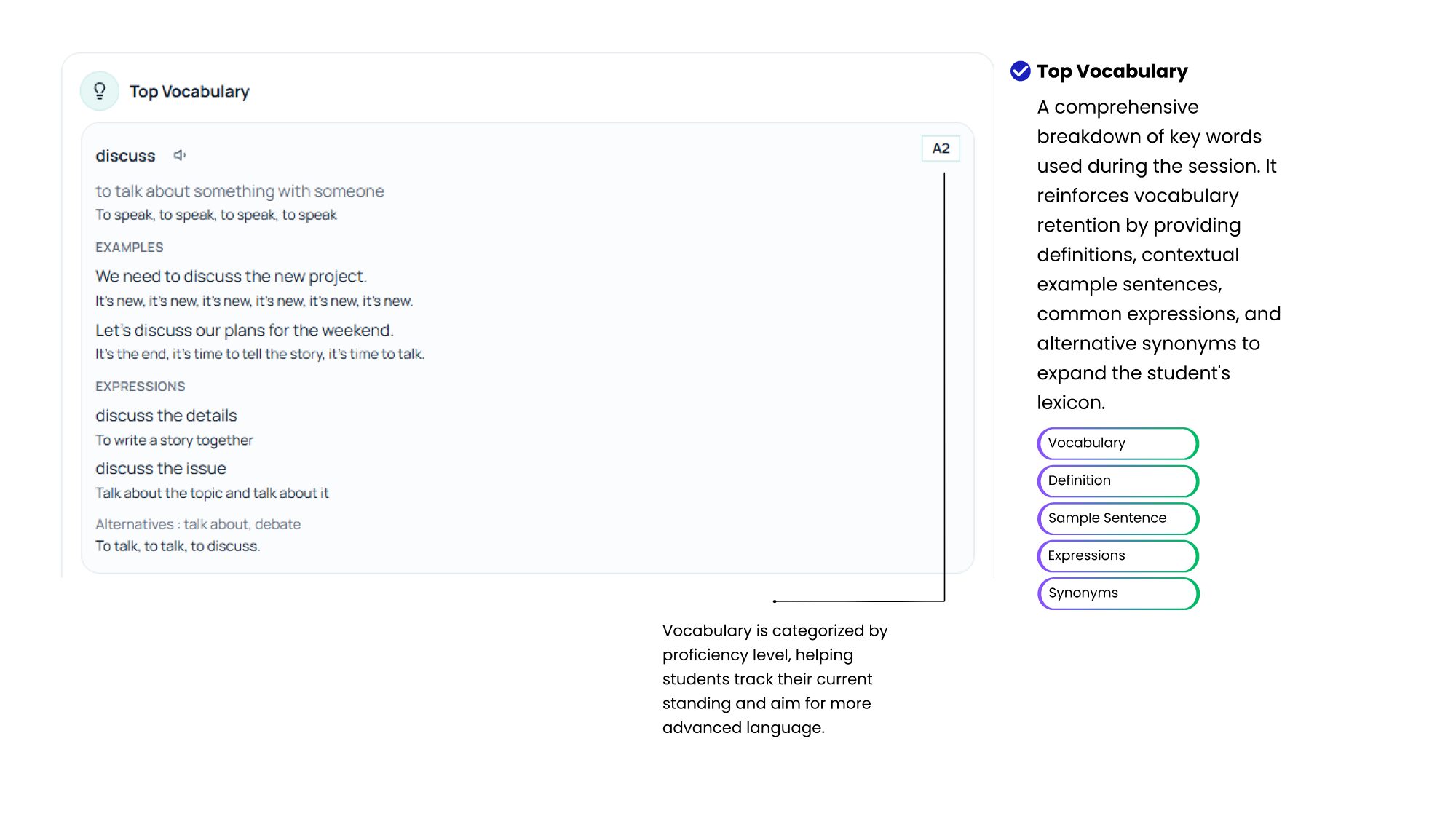Viewport: 1456px width, 819px height.
Task: Click the bold Top Vocabulary heading at right
Action: [x=1112, y=71]
